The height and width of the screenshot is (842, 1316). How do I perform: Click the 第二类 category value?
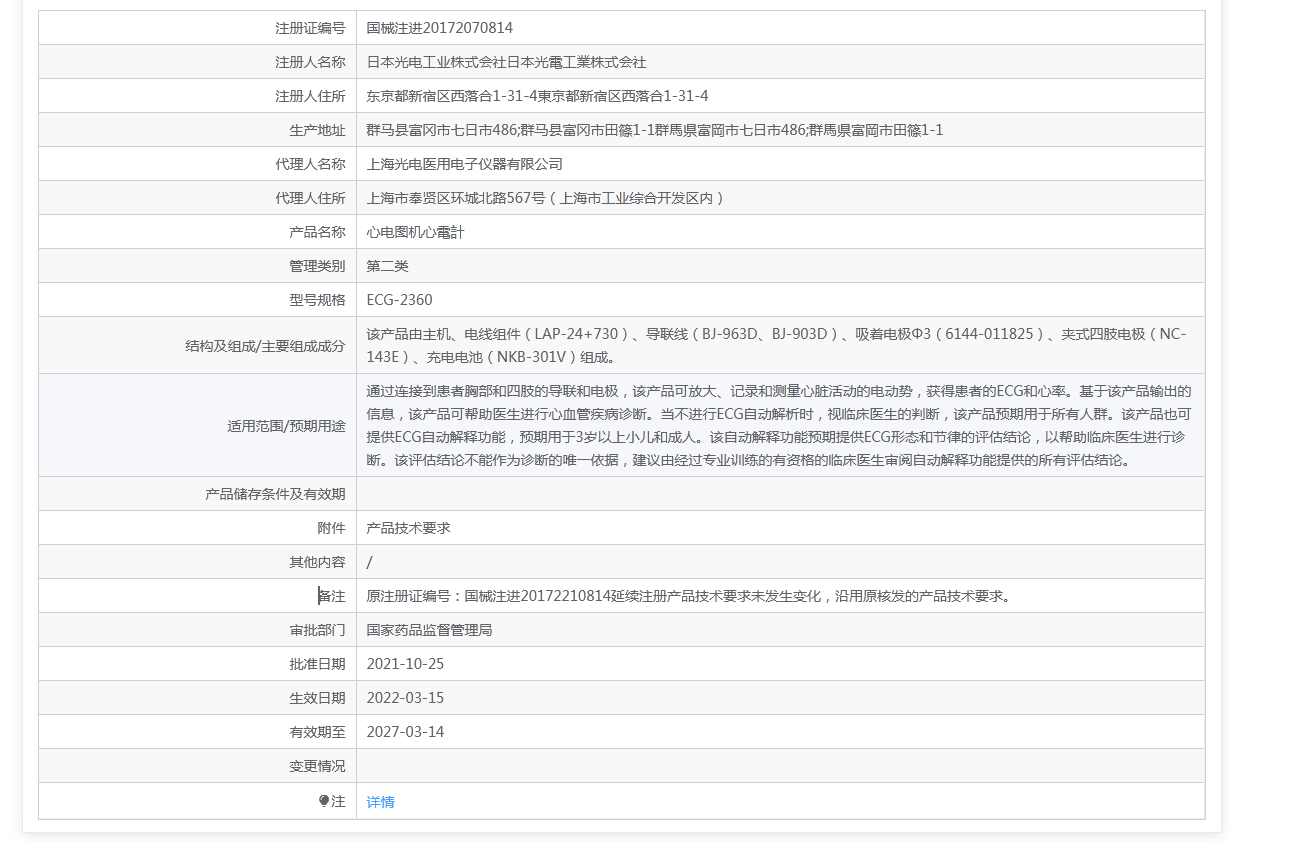388,266
